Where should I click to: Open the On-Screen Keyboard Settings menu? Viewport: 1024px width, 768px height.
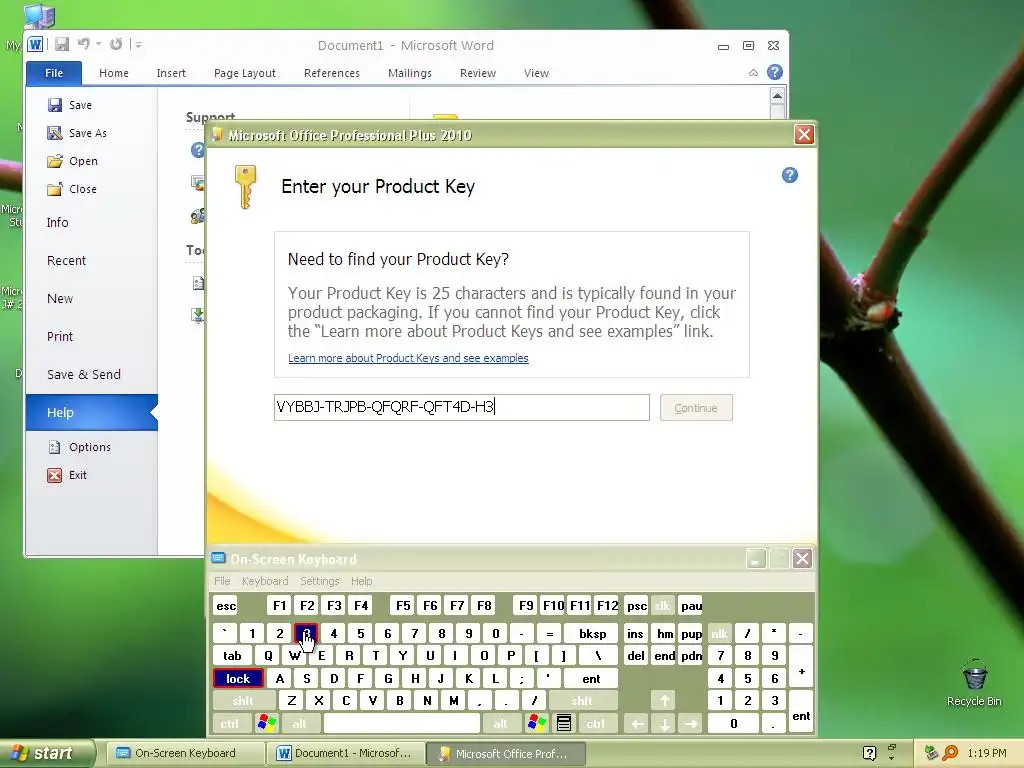(319, 581)
